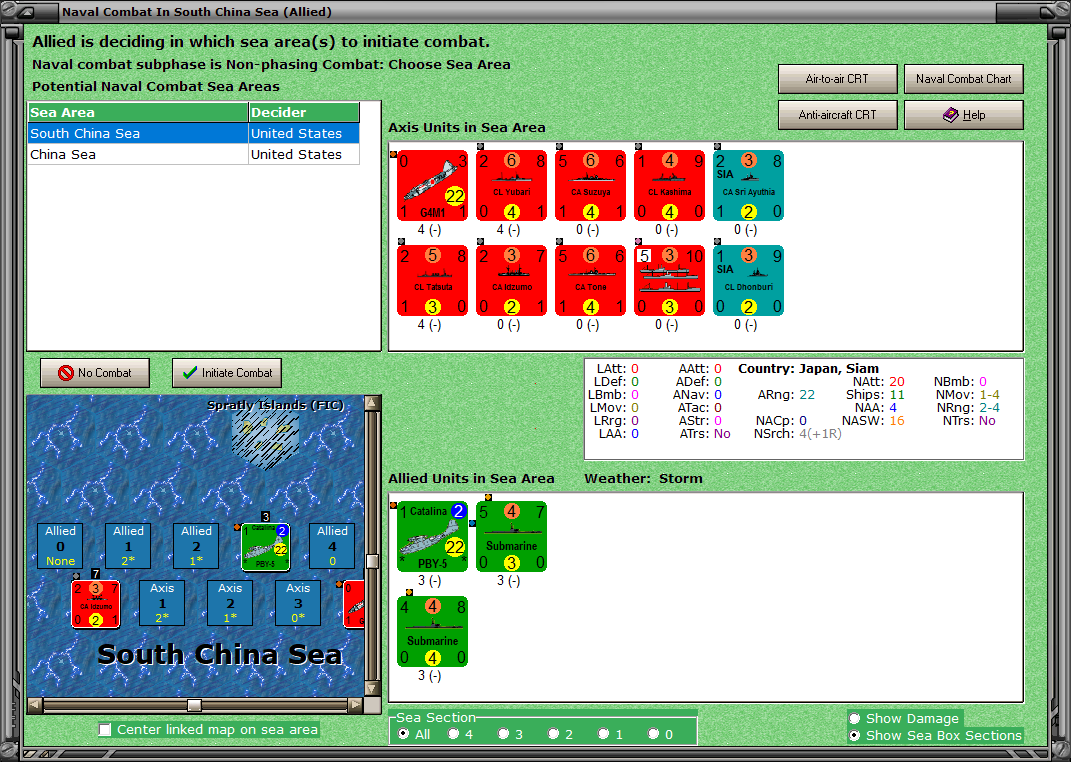Image resolution: width=1071 pixels, height=762 pixels.
Task: Select the CA Suzuya cruiser counter
Action: coord(591,186)
